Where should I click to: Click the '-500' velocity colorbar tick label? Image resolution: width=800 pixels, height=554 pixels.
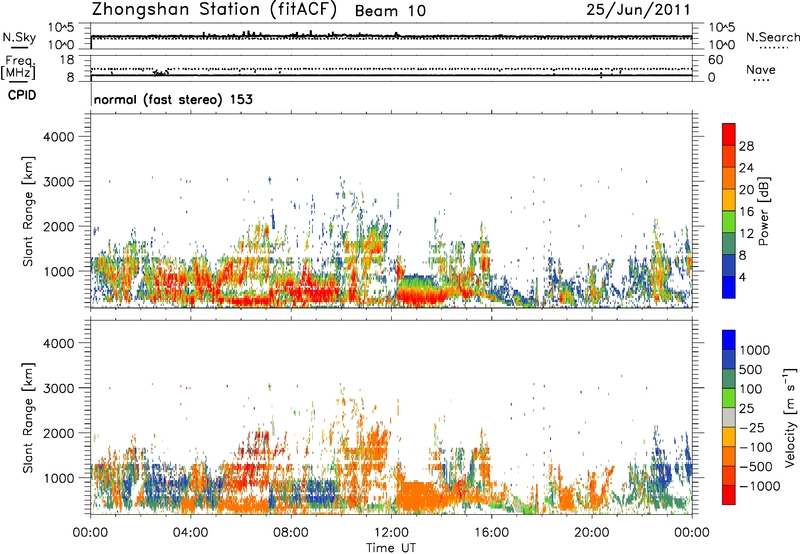coord(756,466)
